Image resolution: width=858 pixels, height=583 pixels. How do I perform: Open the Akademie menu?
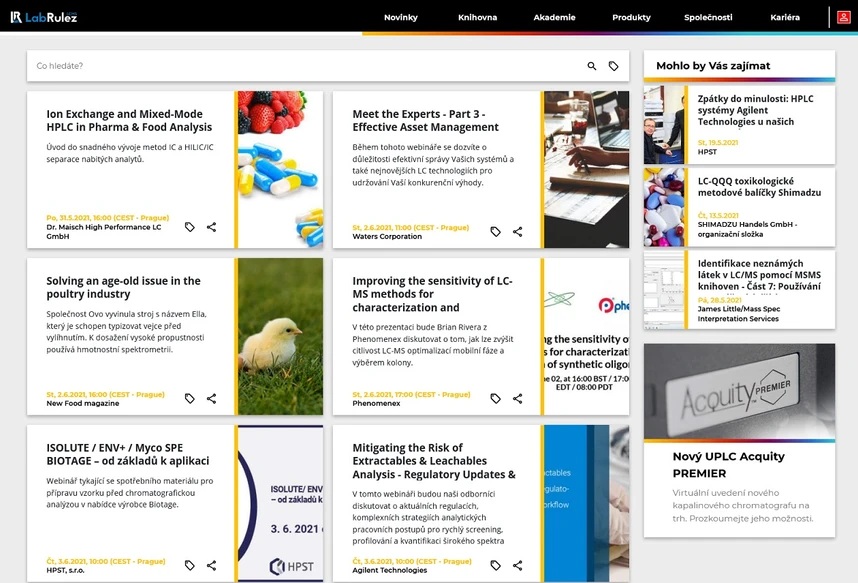[554, 18]
